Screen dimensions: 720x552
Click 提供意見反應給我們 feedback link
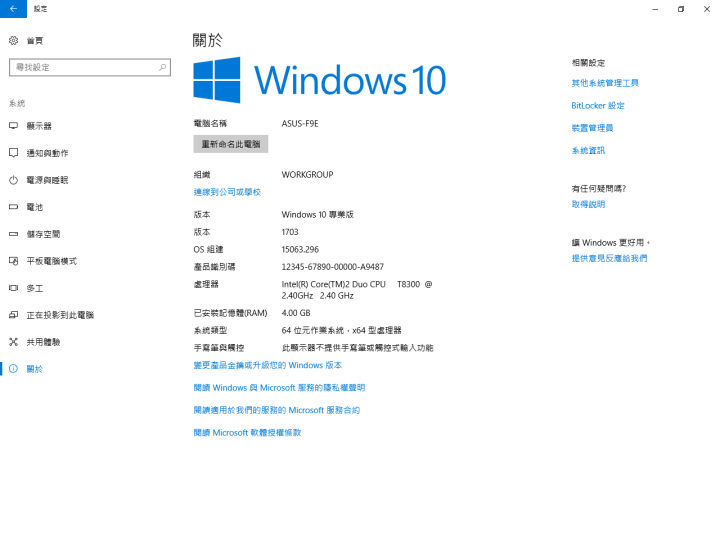pos(609,259)
